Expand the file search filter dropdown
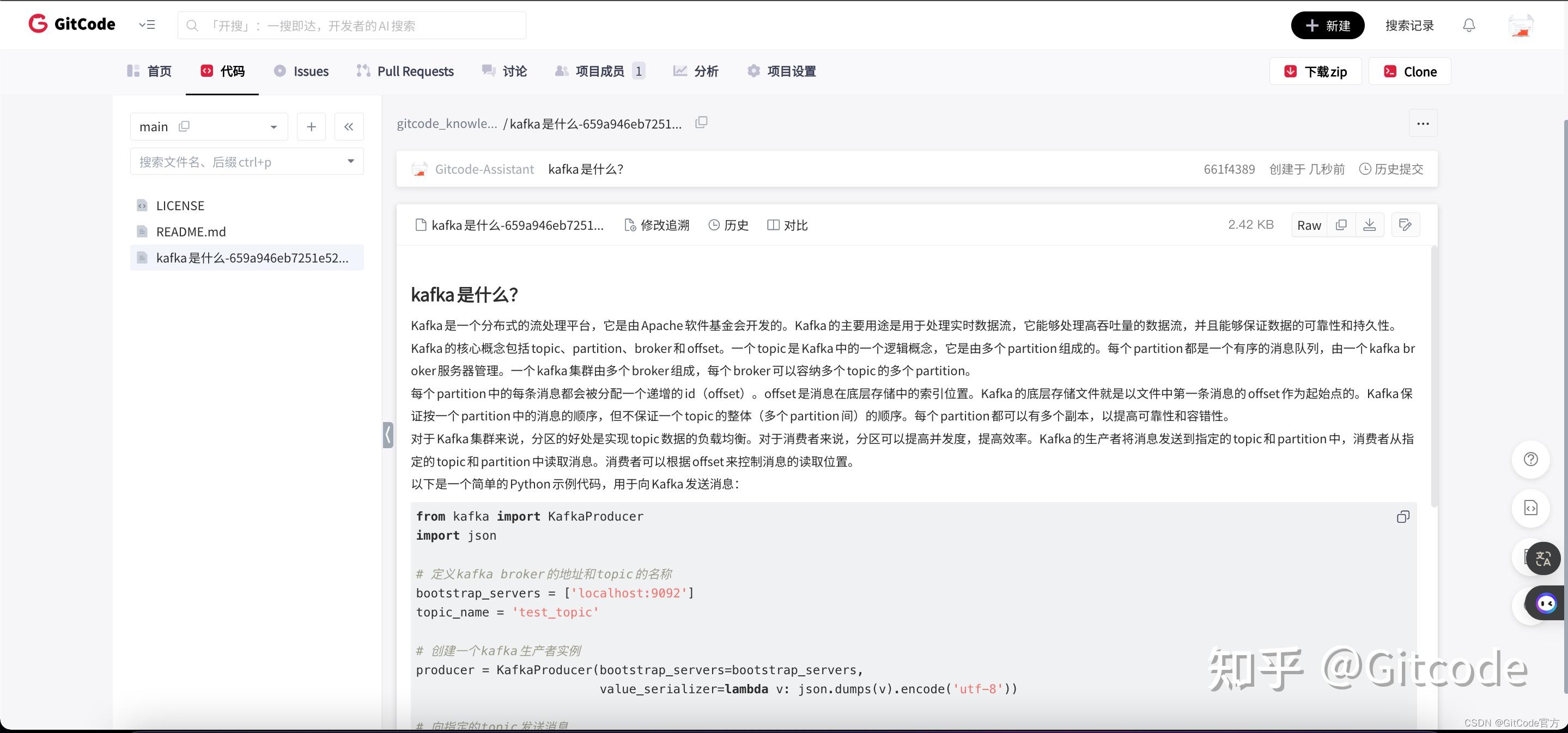The image size is (1568, 733). [351, 161]
